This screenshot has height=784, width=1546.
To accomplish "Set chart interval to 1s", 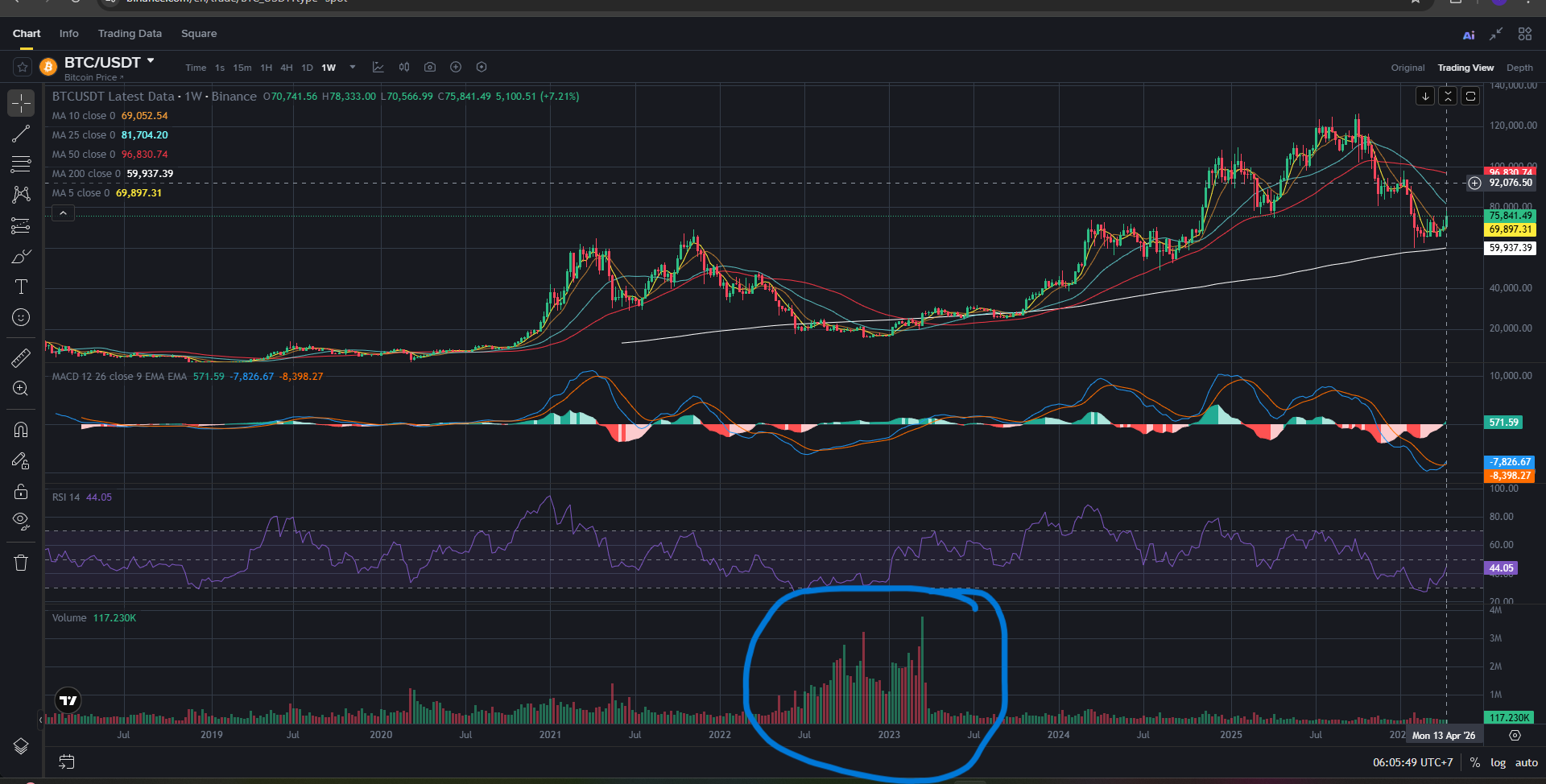I will pyautogui.click(x=220, y=68).
